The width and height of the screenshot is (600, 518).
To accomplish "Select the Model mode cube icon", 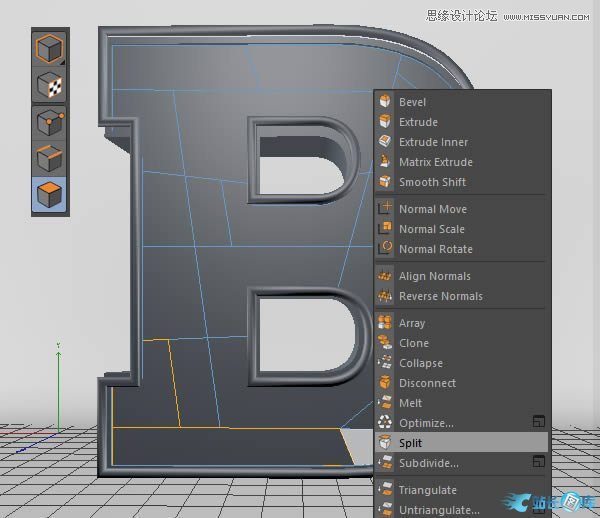I will [50, 48].
